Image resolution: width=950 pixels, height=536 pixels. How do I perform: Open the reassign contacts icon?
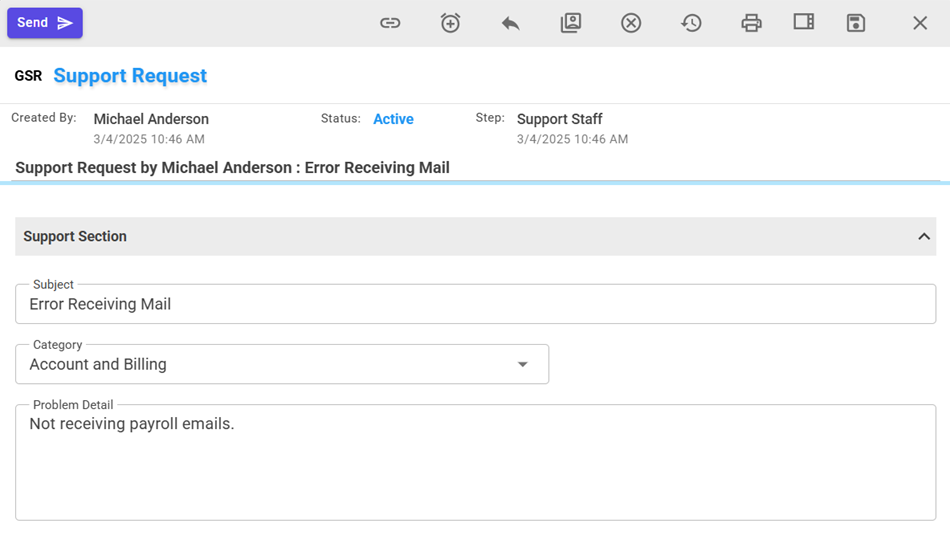(x=570, y=23)
